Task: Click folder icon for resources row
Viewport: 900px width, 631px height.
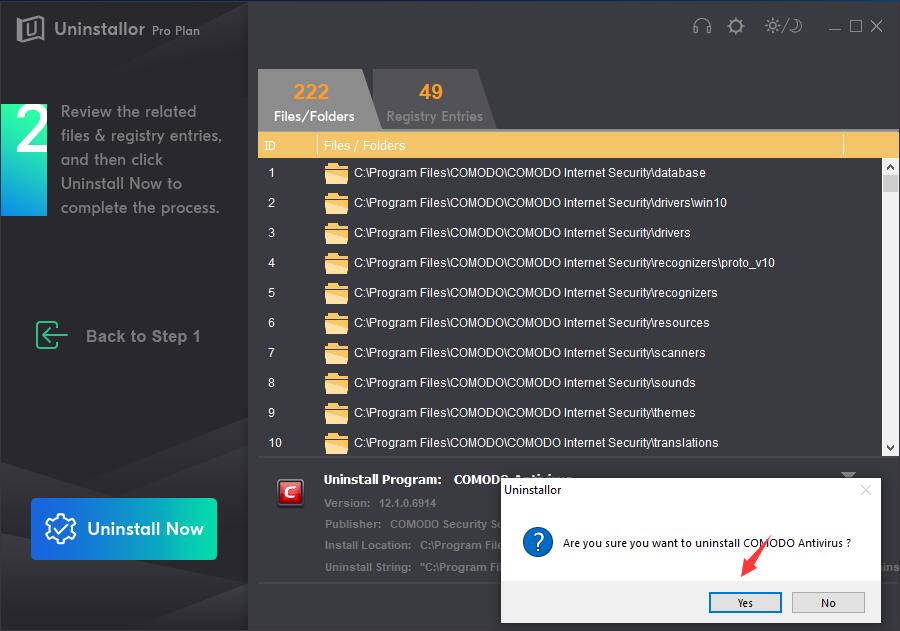Action: [x=336, y=323]
